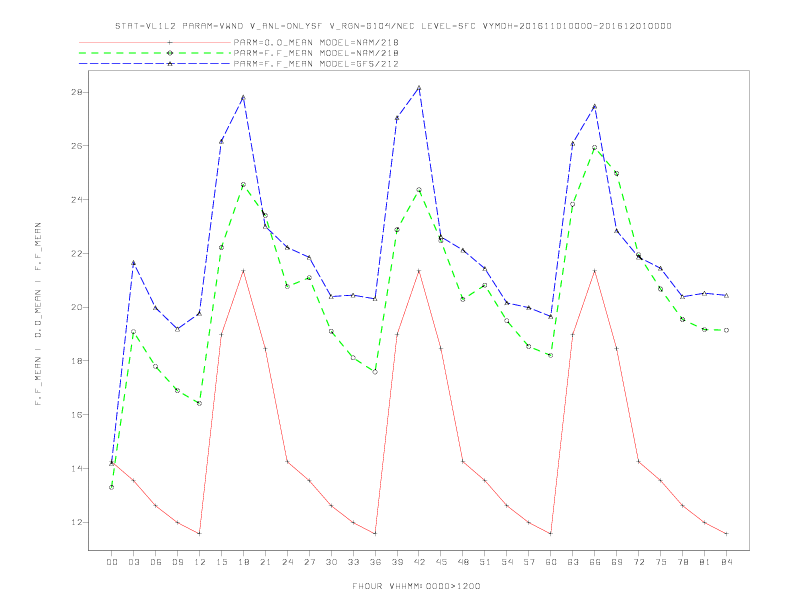Click x-axis forecast hour label 06
792x612 pixels.
(x=156, y=562)
